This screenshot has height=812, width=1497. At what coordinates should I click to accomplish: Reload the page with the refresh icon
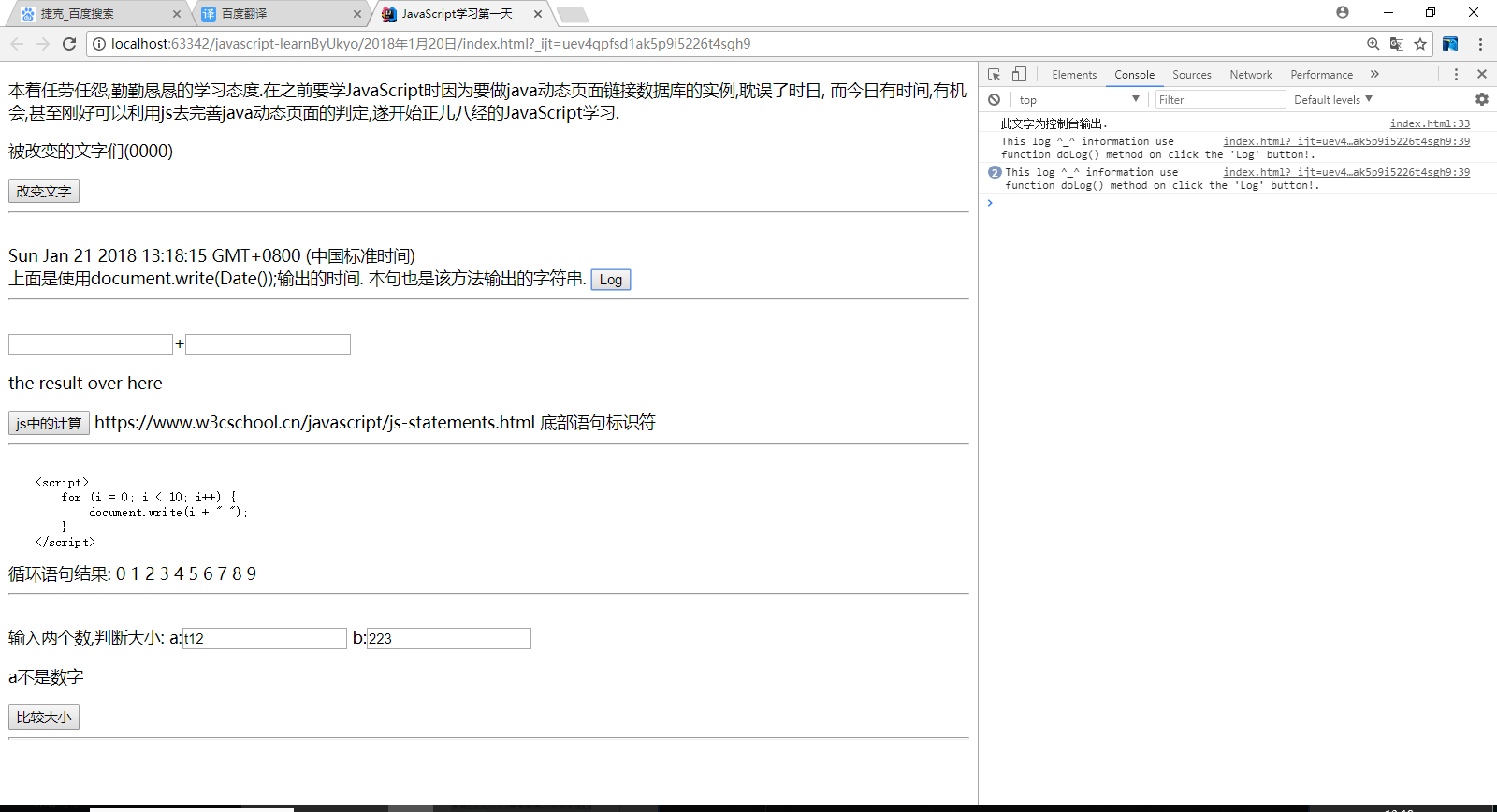pyautogui.click(x=69, y=44)
